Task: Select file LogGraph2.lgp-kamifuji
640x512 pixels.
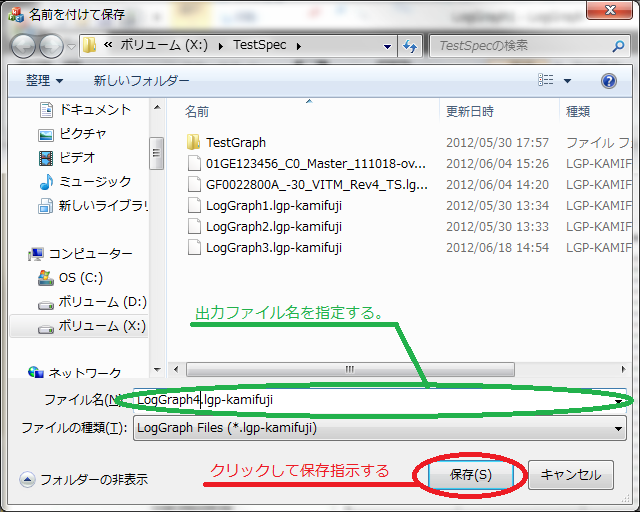Action: pos(264,227)
